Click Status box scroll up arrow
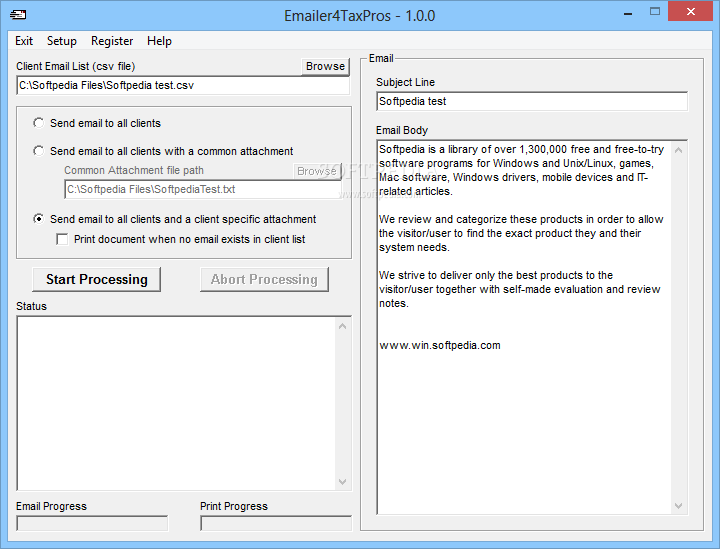This screenshot has height=549, width=720. pyautogui.click(x=343, y=326)
